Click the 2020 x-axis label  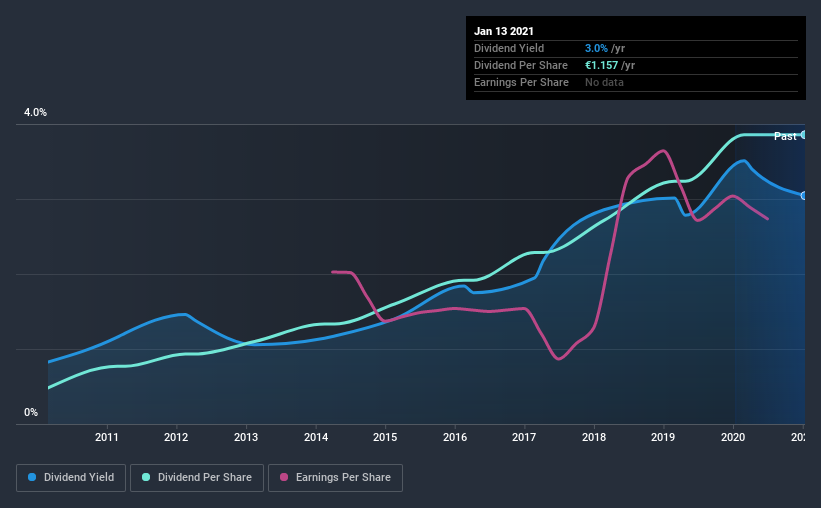coord(733,437)
